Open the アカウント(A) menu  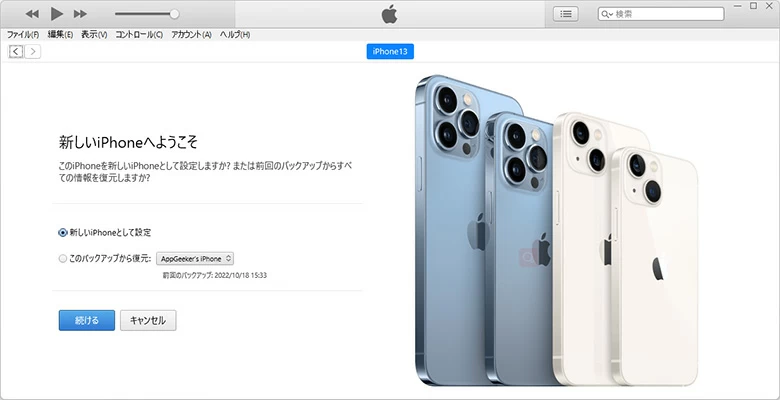point(192,35)
